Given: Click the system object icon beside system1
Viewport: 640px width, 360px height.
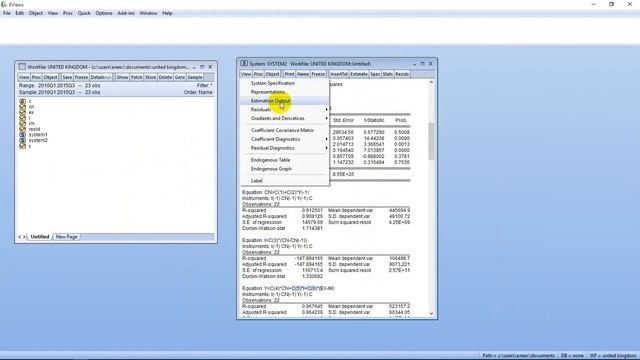Looking at the screenshot, I should click(22, 135).
